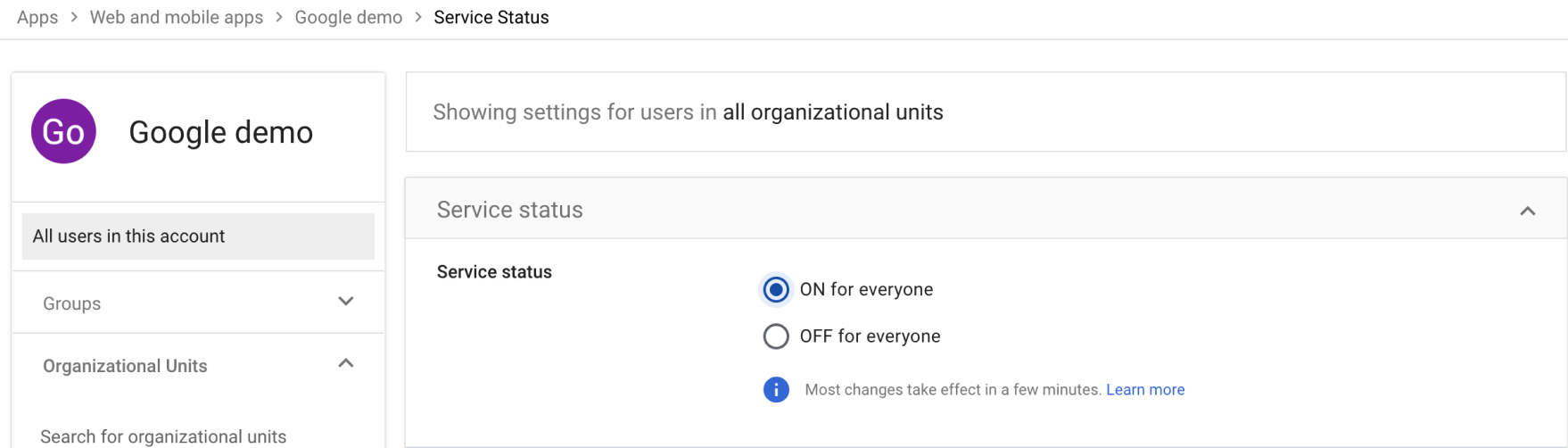Collapse the Service status panel chevron
This screenshot has height=448, width=1568.
(x=1528, y=211)
